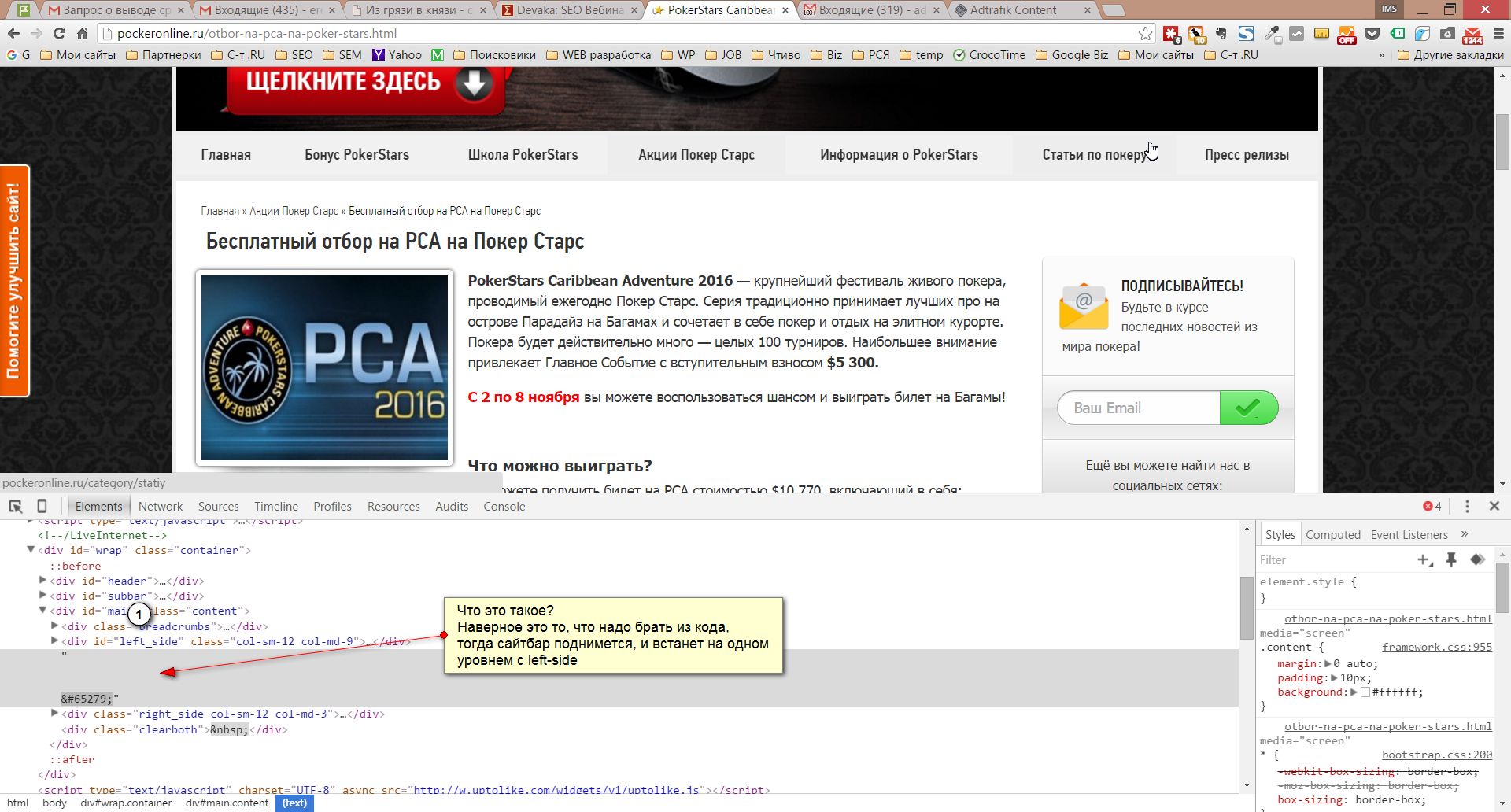Reload the current page

[59, 34]
